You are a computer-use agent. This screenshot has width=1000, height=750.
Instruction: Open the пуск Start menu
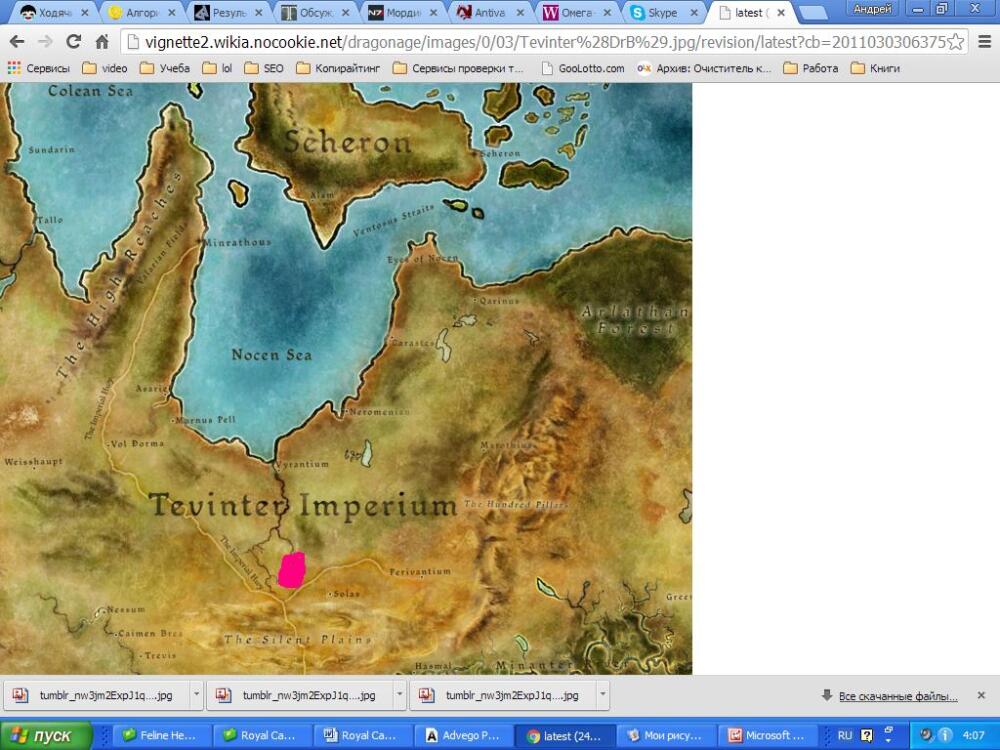coord(45,735)
